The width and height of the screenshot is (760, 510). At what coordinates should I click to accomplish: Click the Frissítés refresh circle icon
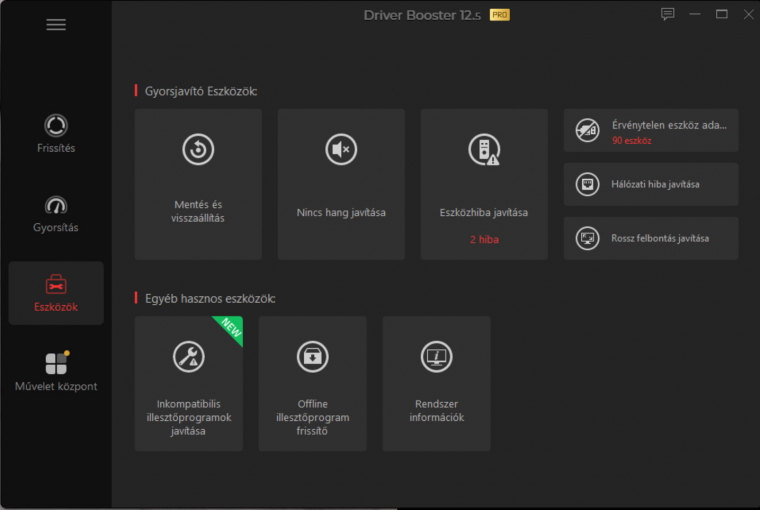pos(56,126)
